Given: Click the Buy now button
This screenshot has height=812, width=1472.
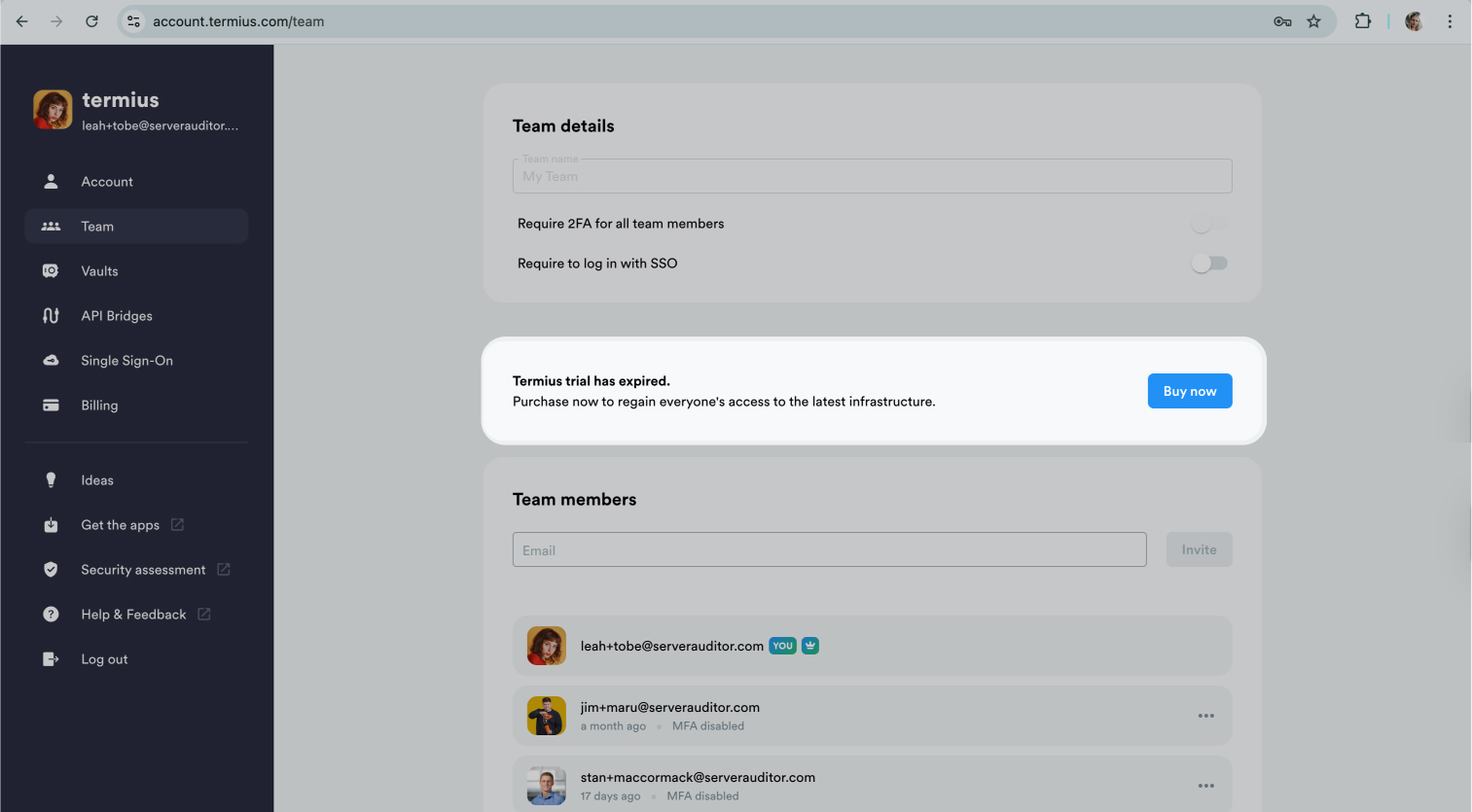Looking at the screenshot, I should (x=1190, y=391).
